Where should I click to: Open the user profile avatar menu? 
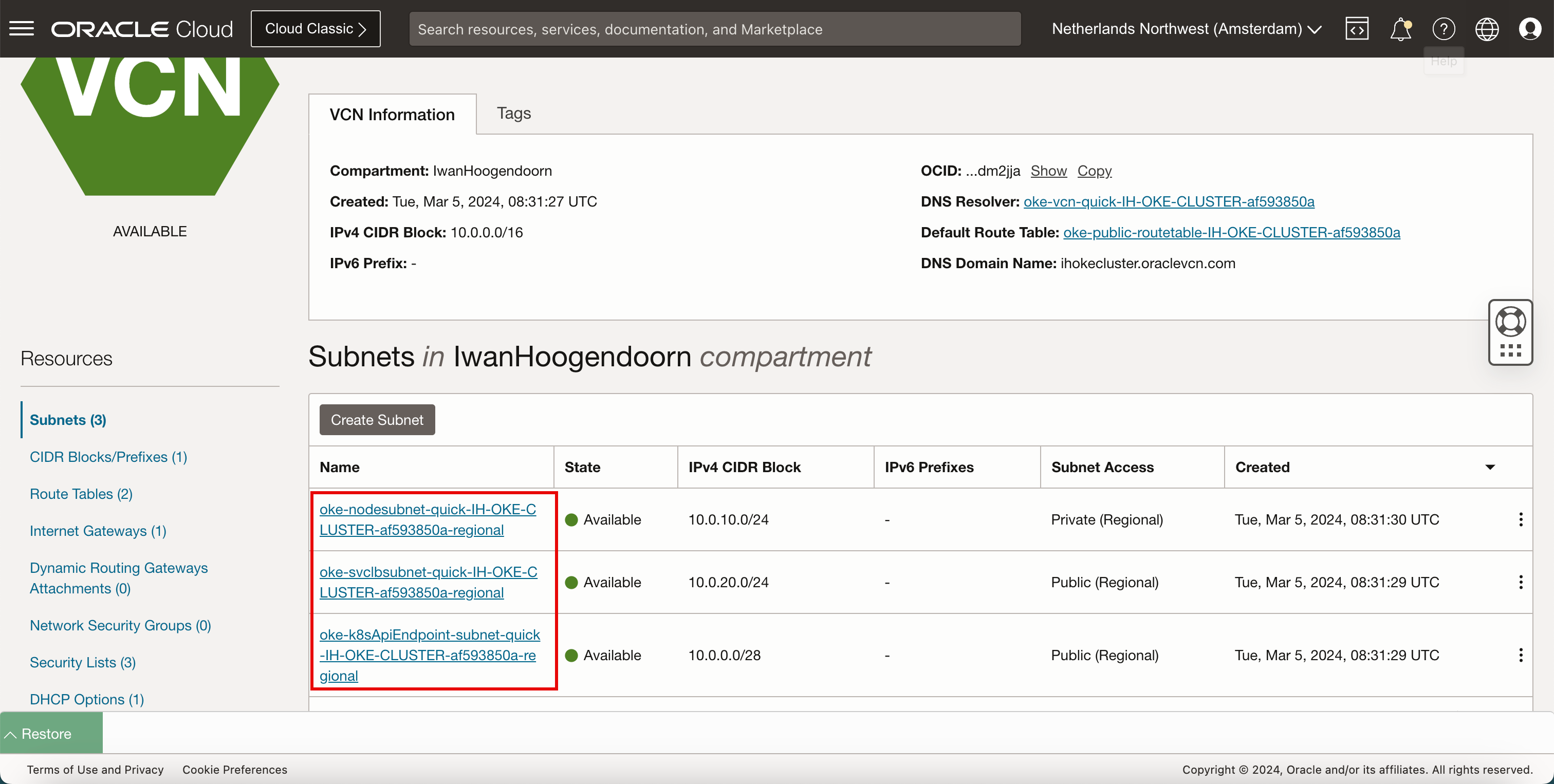1530,28
